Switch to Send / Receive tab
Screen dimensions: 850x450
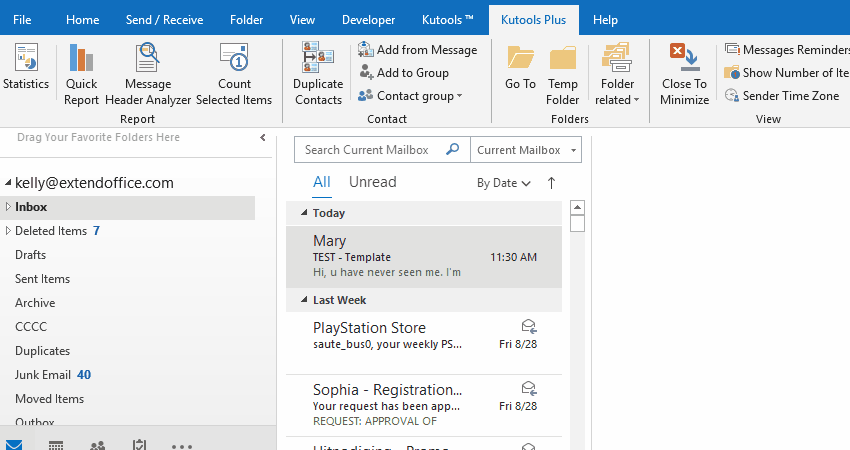164,20
